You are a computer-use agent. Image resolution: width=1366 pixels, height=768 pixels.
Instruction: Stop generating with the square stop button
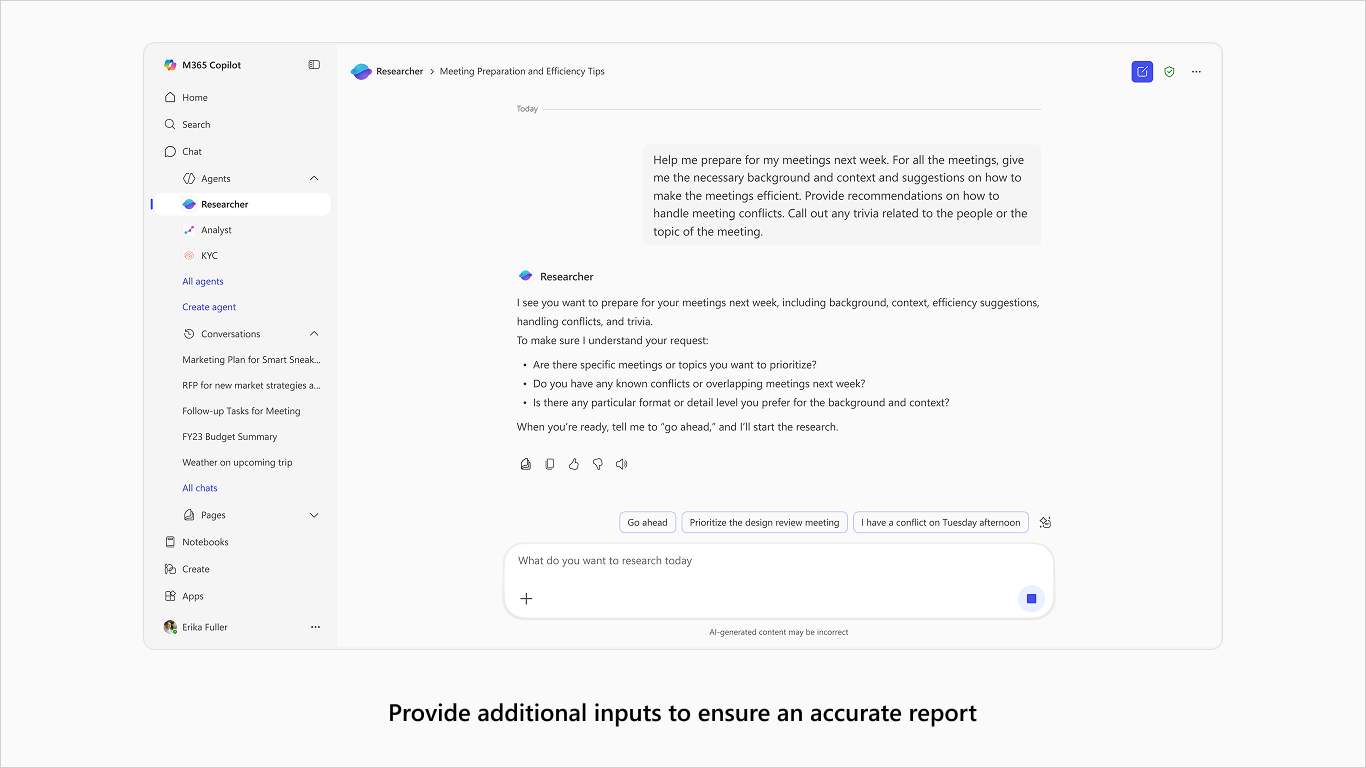pos(1031,599)
